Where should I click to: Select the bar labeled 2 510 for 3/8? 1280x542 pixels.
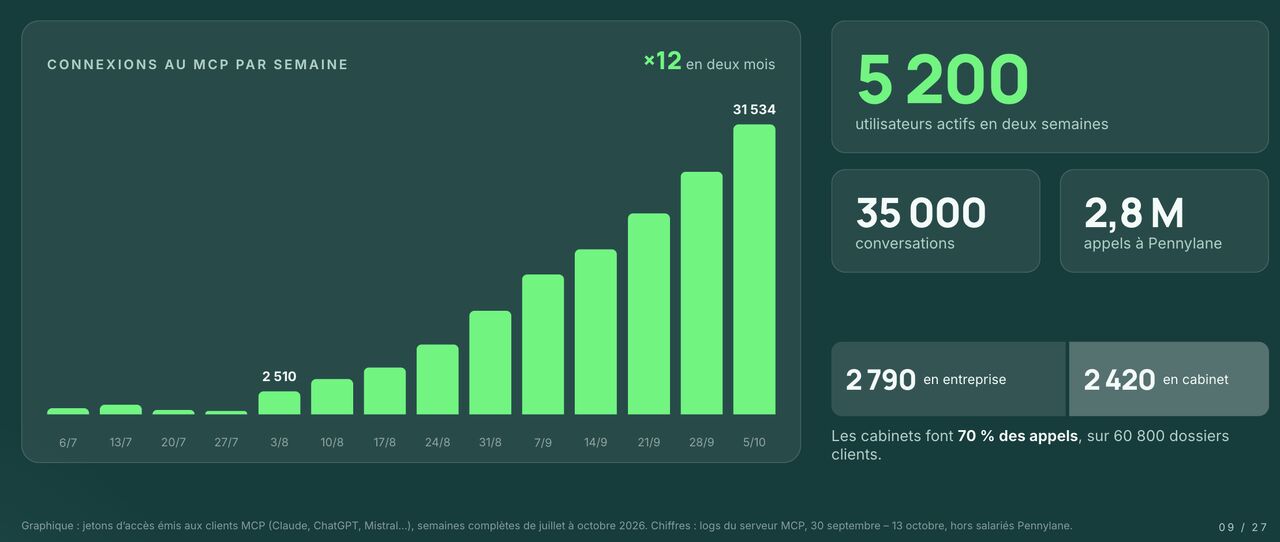tap(279, 403)
